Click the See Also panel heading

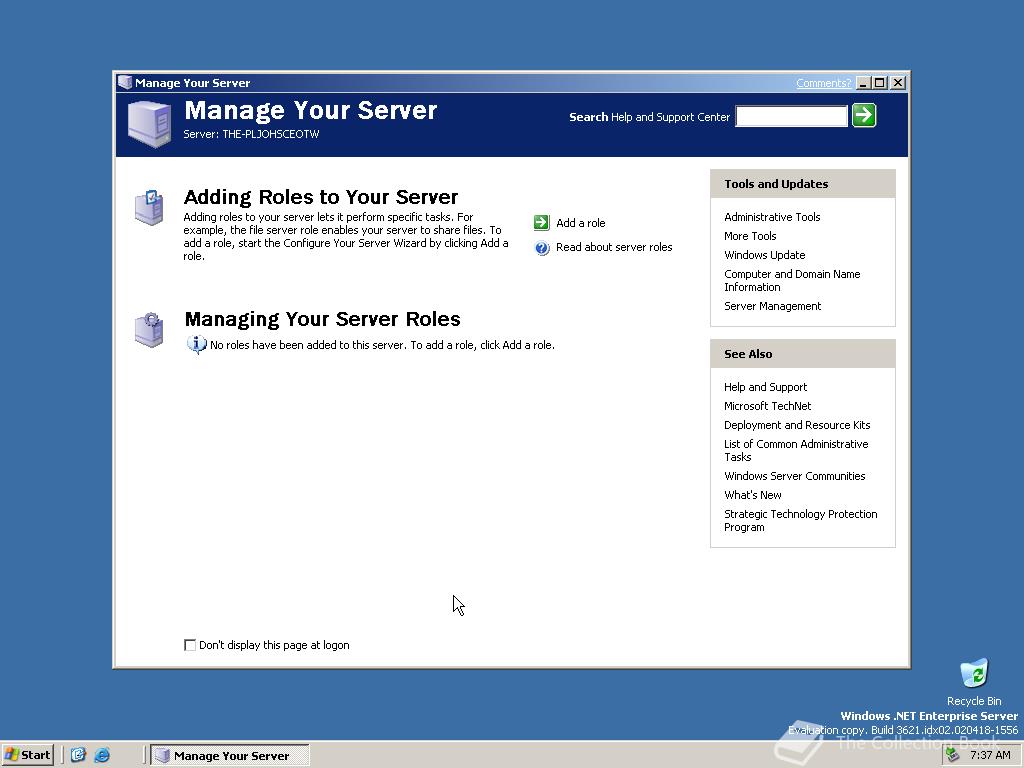748,353
